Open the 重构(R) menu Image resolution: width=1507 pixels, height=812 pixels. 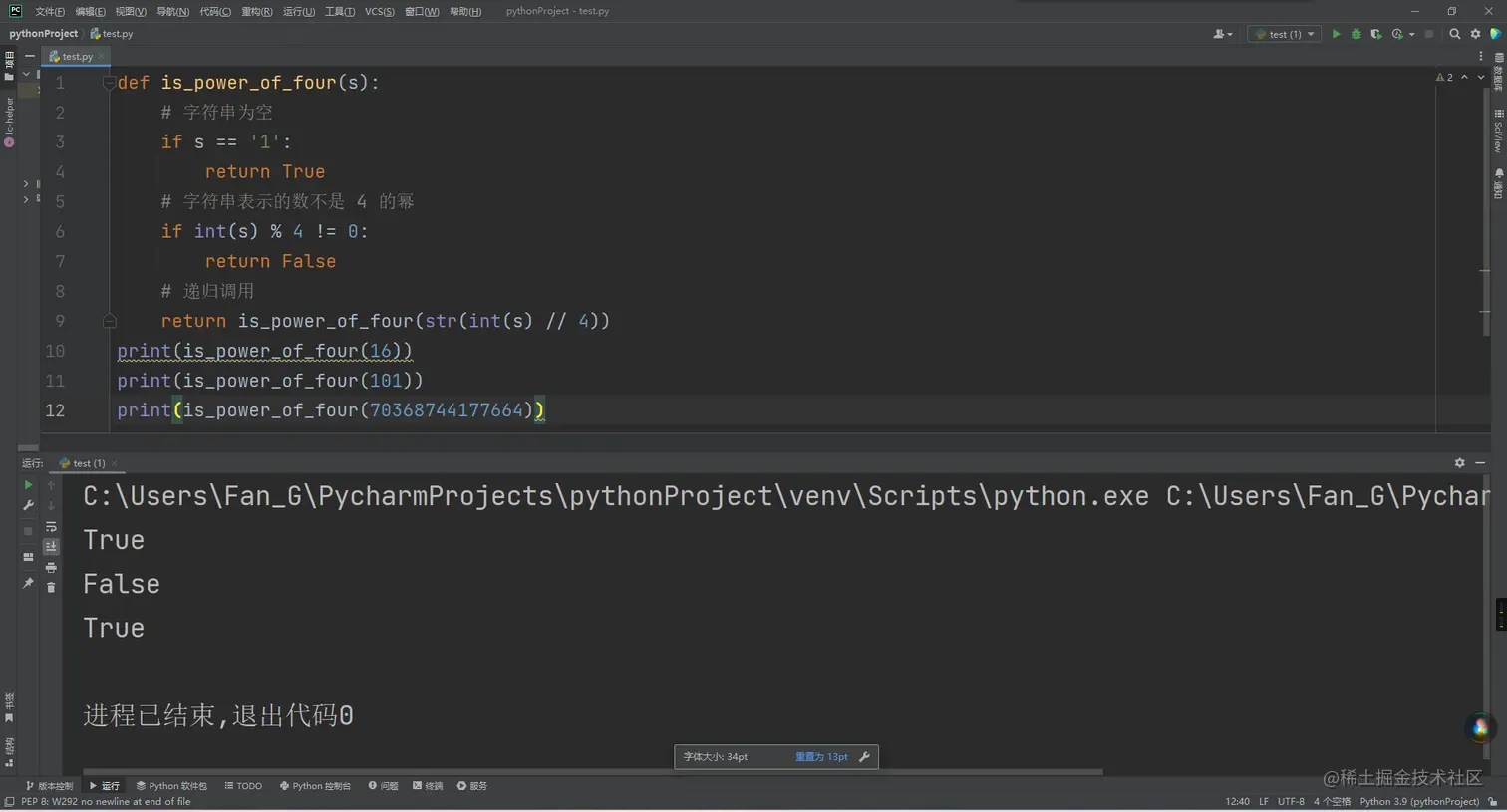pyautogui.click(x=256, y=12)
